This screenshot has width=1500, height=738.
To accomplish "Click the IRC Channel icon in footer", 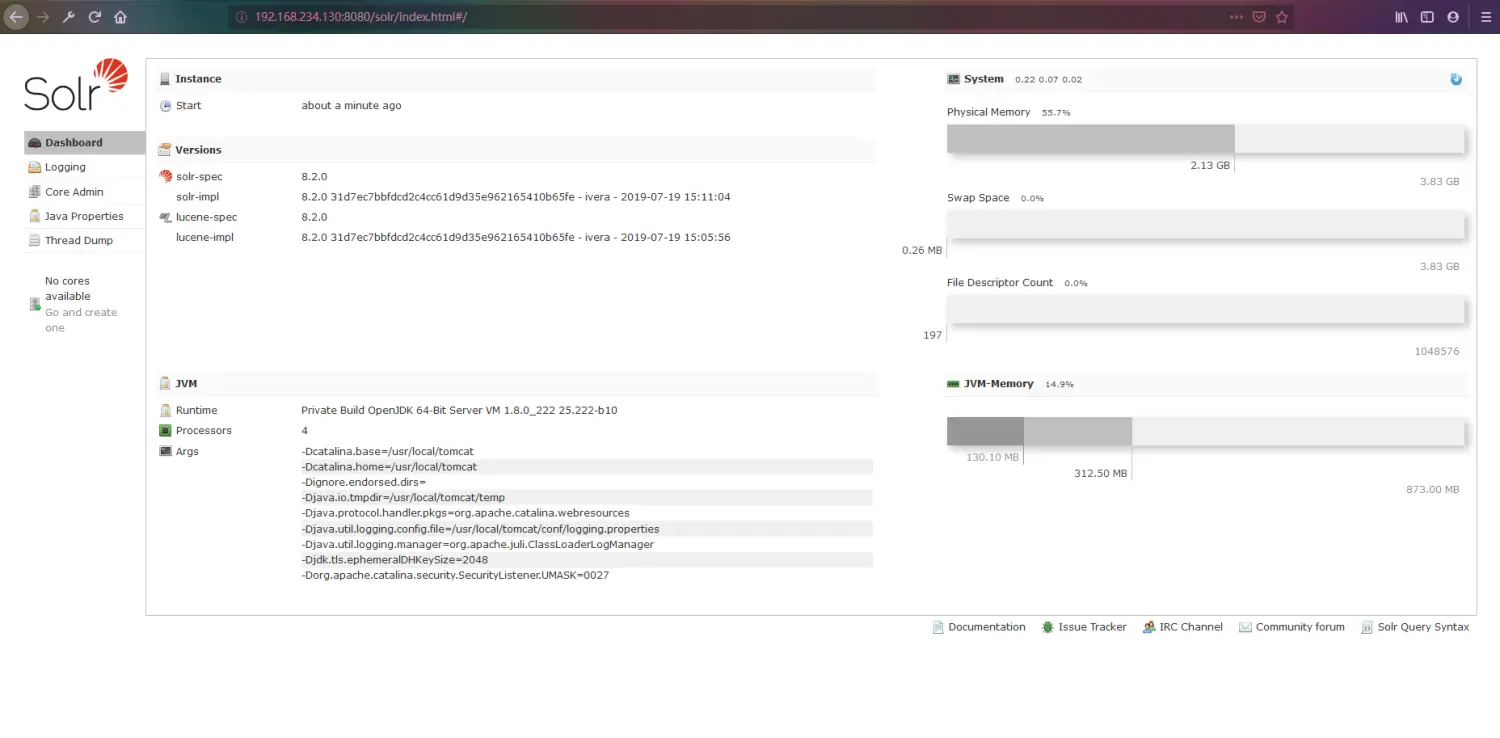I will [x=1148, y=627].
